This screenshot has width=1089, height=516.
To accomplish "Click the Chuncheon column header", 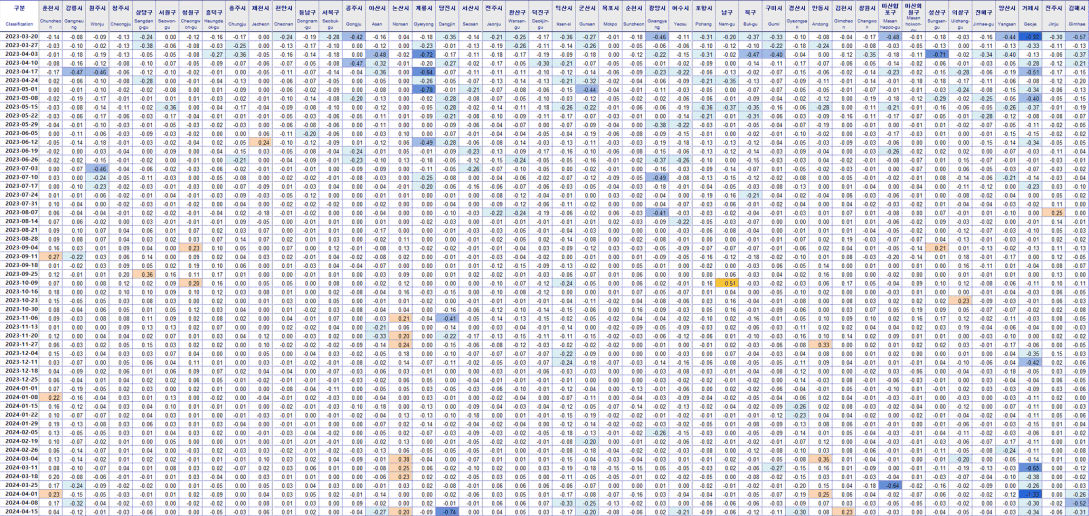I will click(52, 15).
